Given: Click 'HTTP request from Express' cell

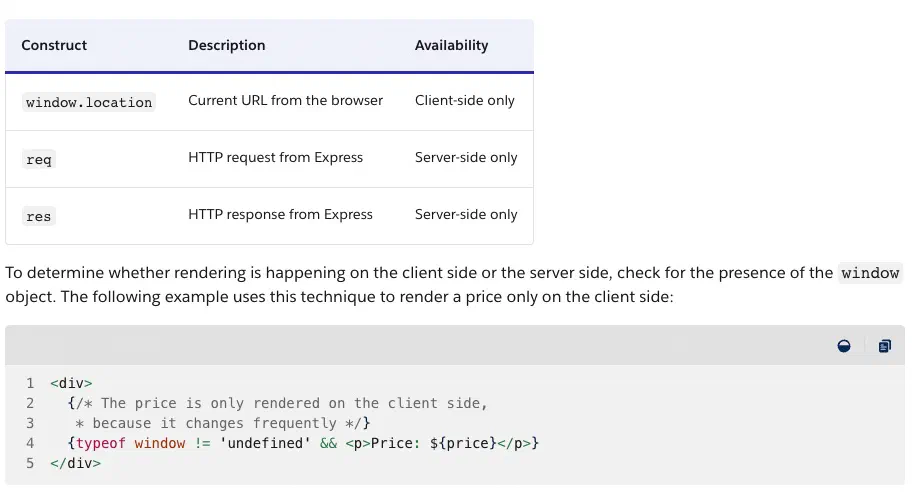Looking at the screenshot, I should (x=275, y=157).
